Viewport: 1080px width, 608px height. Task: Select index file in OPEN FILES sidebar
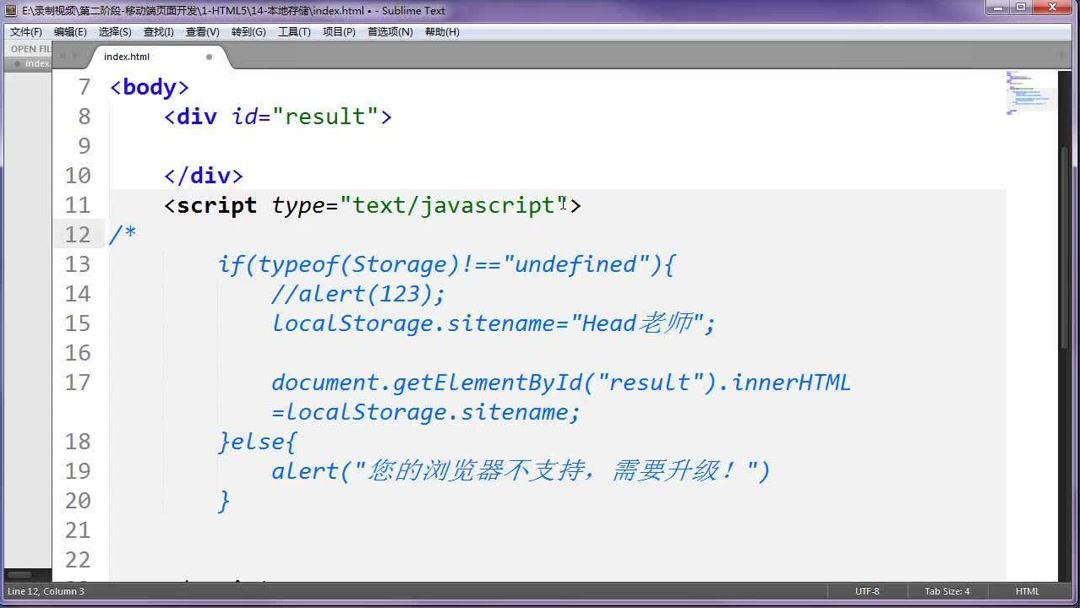[x=38, y=63]
